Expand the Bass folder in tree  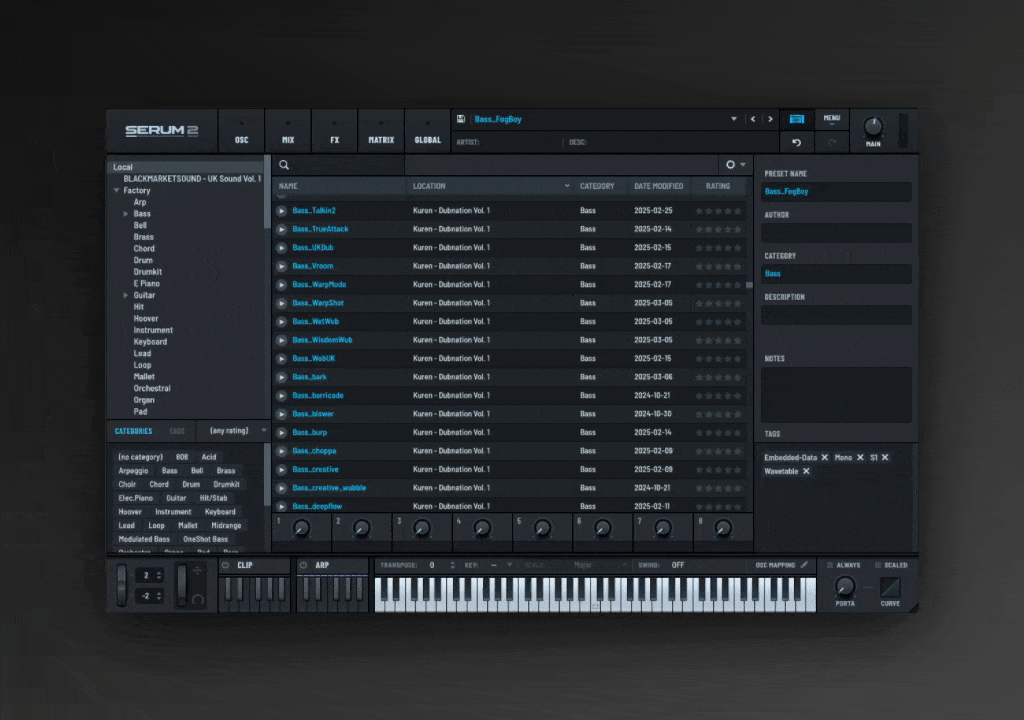125,214
